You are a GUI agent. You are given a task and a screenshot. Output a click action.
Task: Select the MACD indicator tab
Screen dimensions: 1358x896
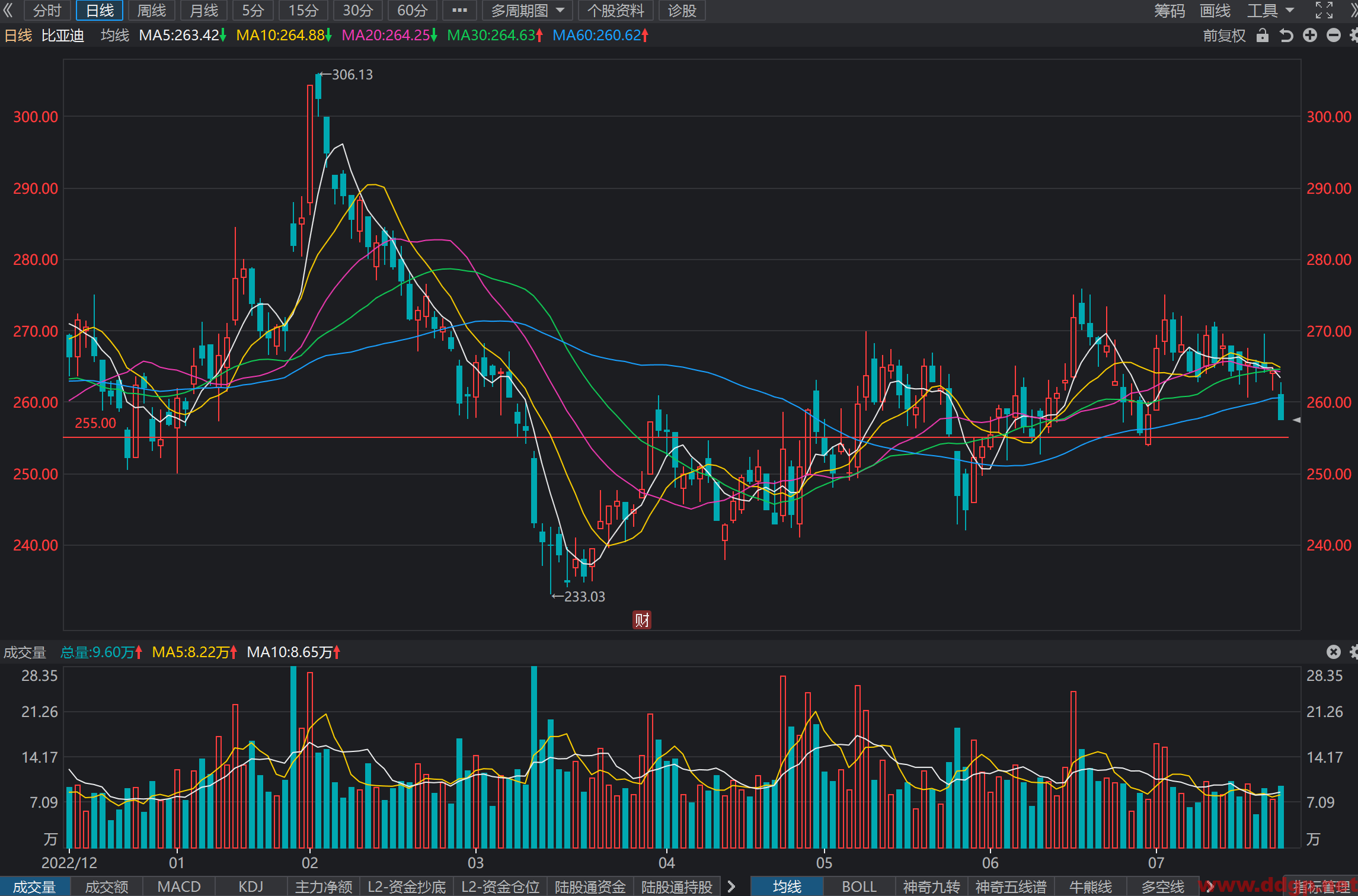(x=179, y=887)
